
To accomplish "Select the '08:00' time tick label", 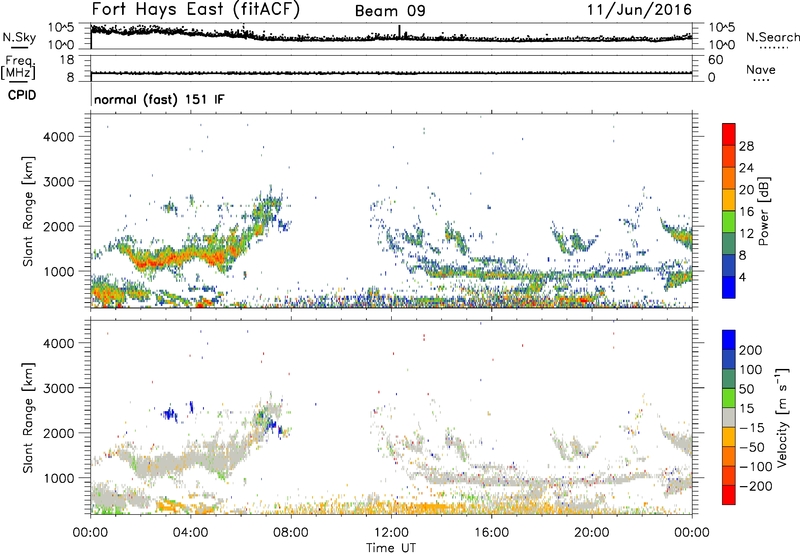I will [291, 533].
